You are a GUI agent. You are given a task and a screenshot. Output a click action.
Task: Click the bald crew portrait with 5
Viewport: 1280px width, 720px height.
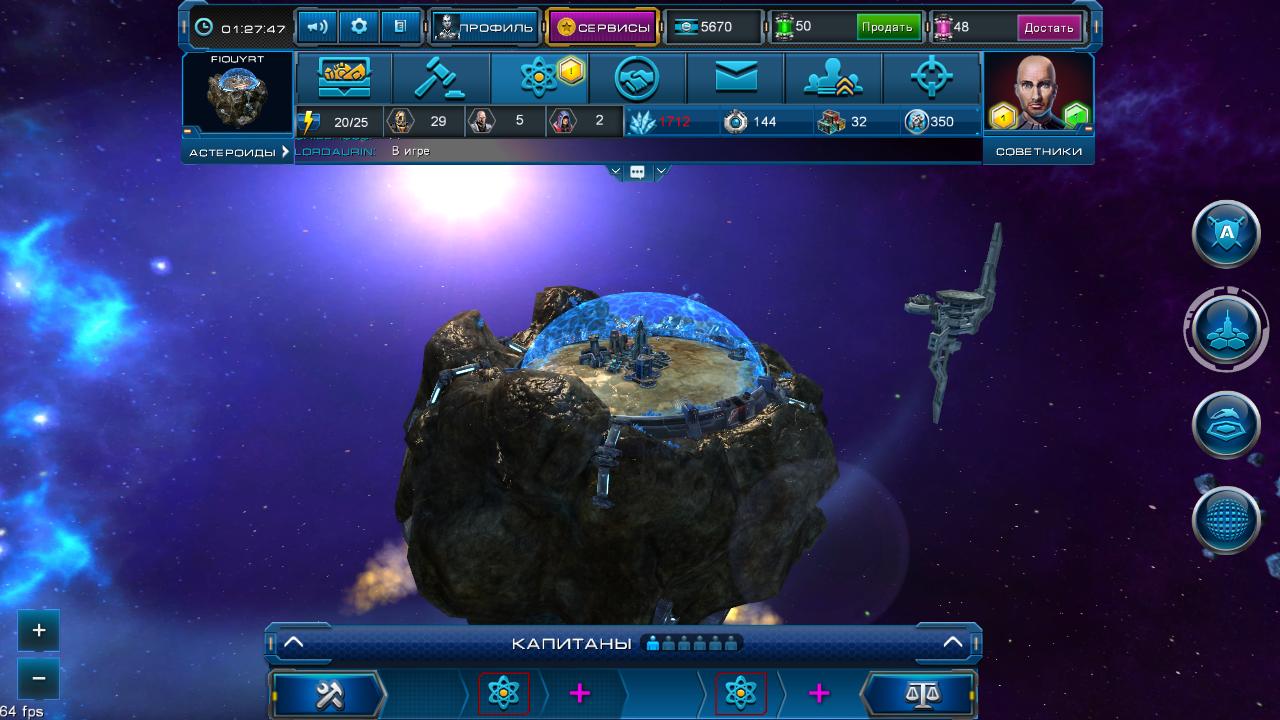click(x=505, y=122)
